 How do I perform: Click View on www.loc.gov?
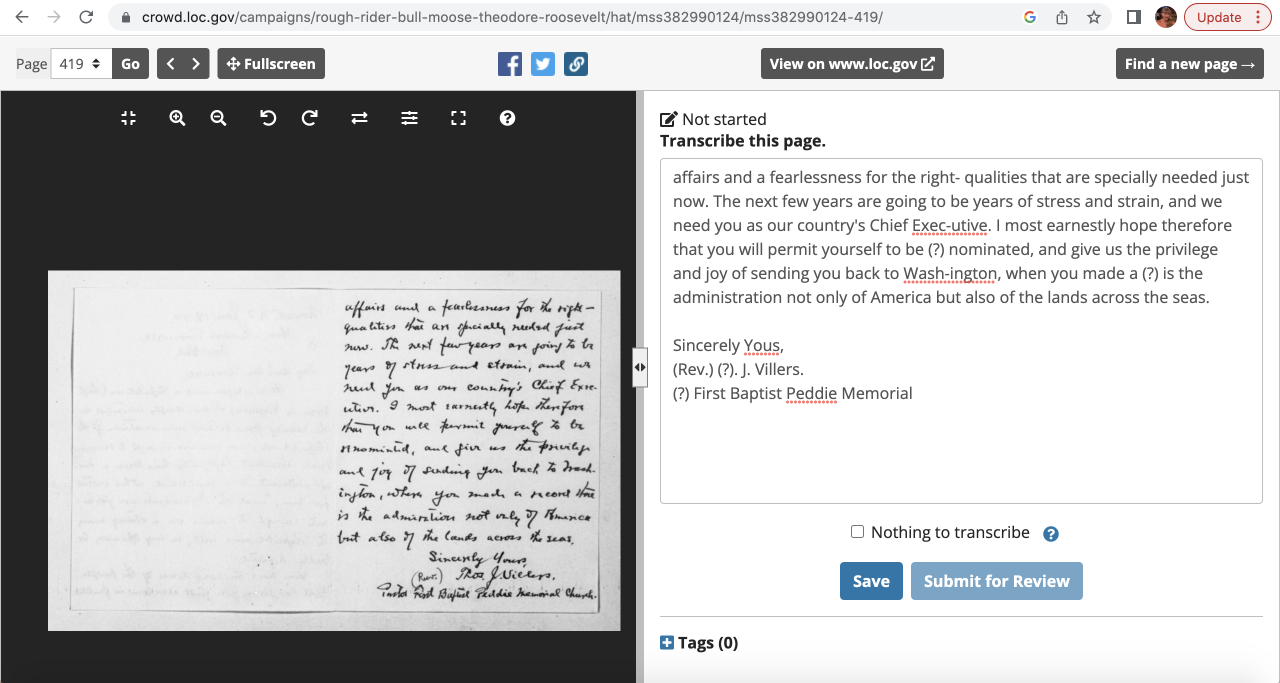(x=852, y=64)
